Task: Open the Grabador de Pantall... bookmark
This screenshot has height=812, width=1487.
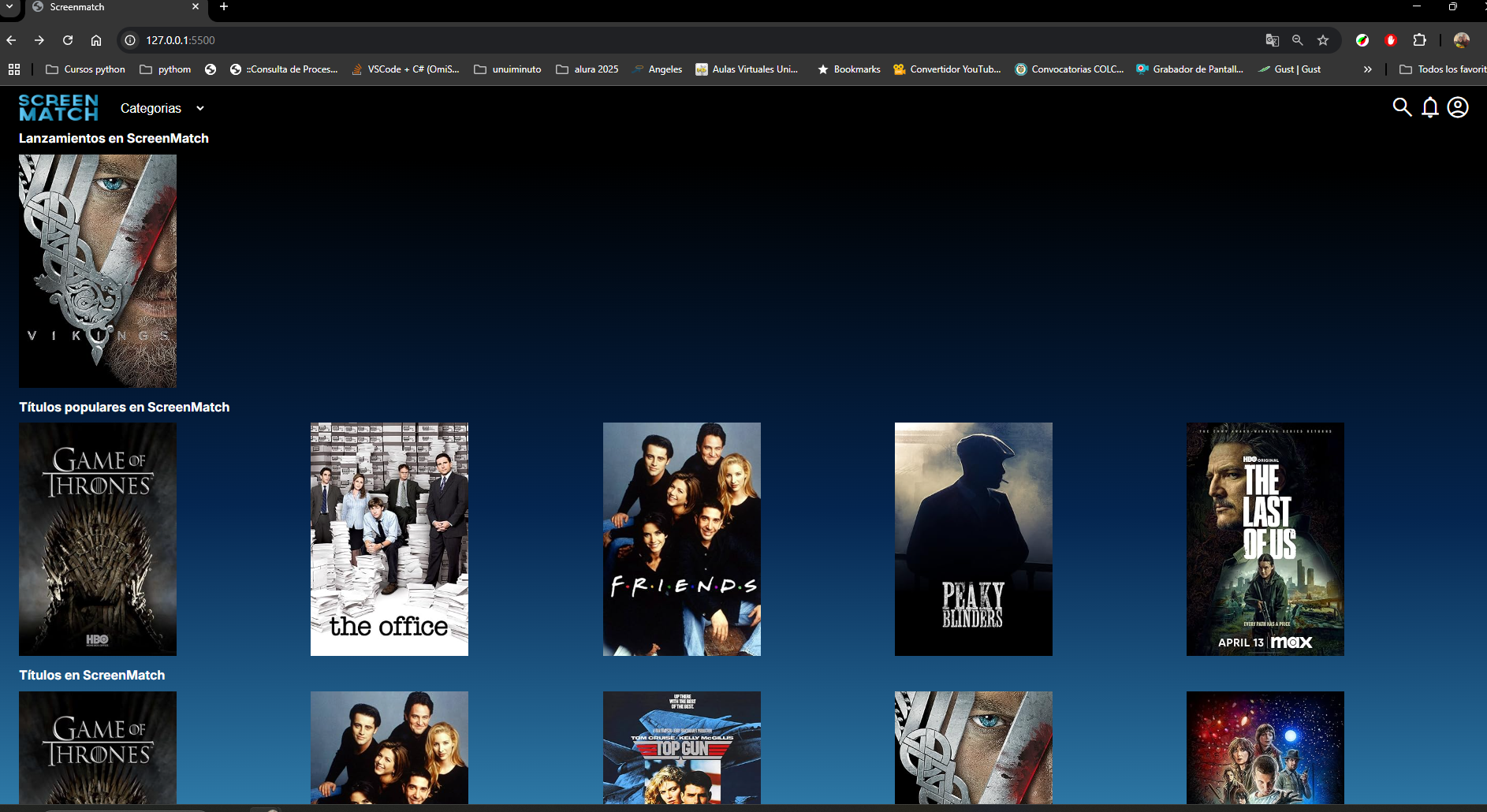Action: tap(1190, 69)
